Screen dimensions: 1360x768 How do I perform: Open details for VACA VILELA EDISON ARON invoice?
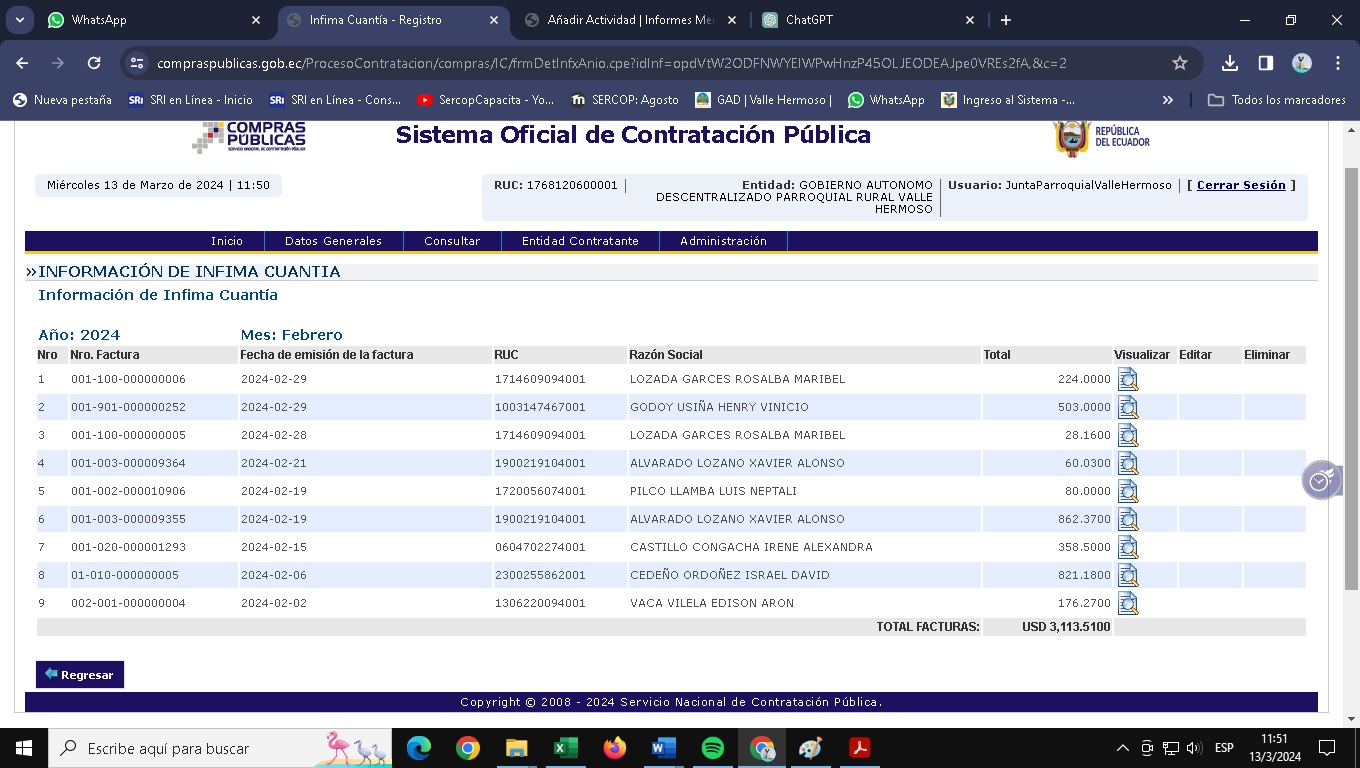(x=1128, y=603)
